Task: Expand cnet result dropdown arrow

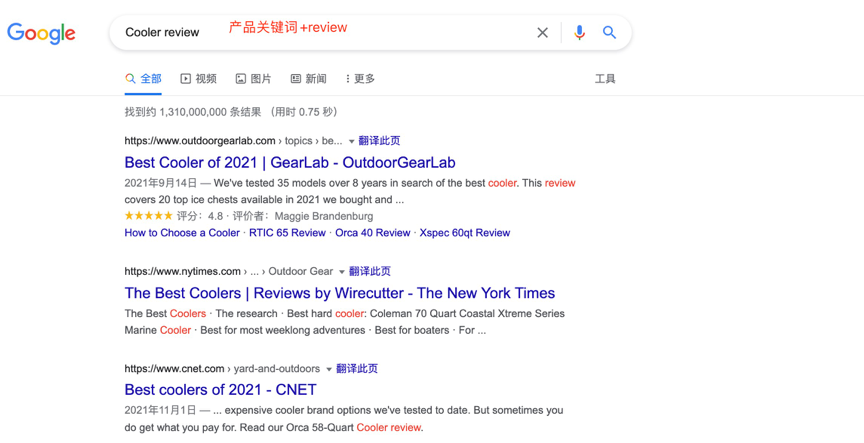Action: (329, 369)
